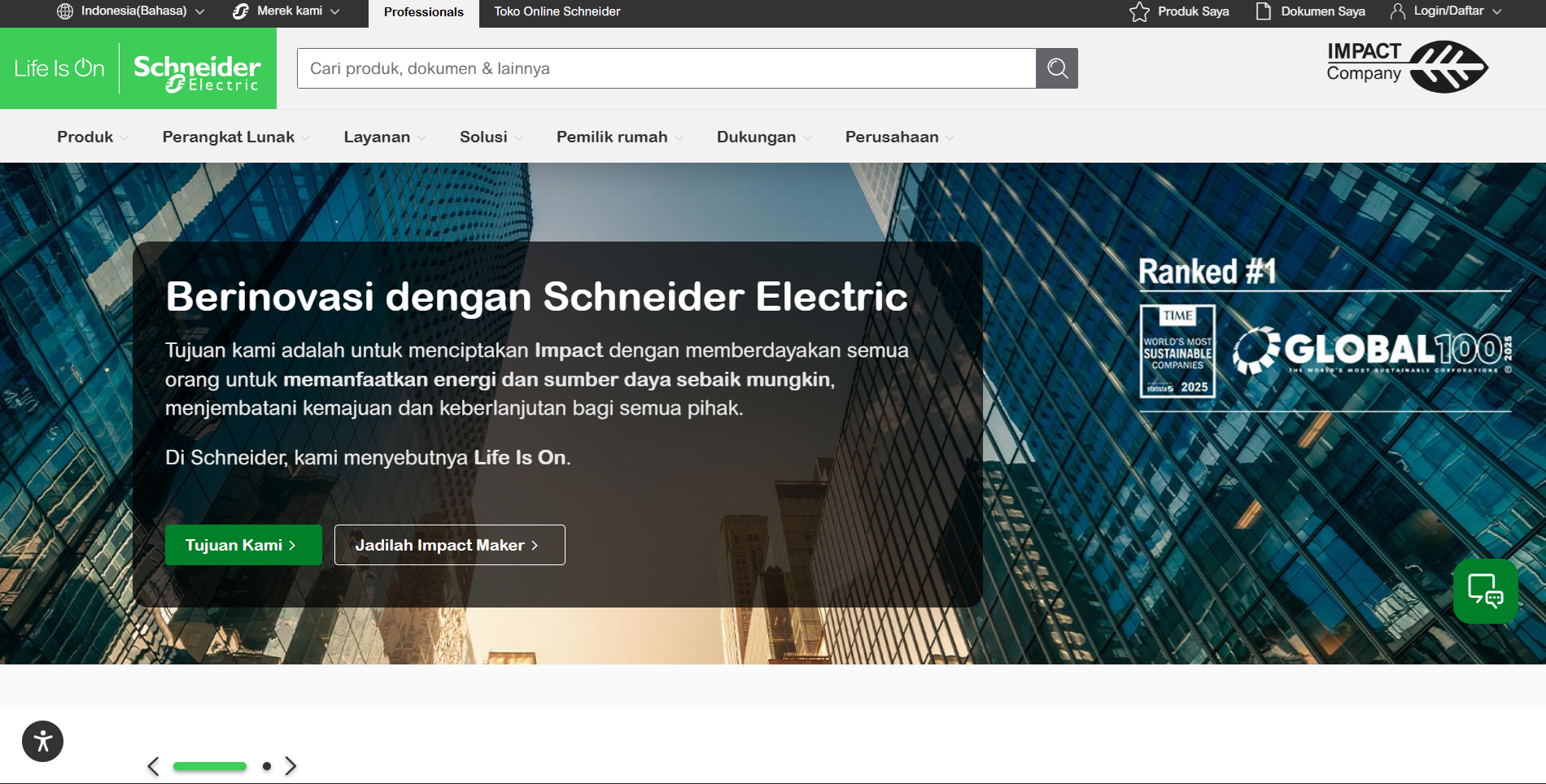The image size is (1546, 784).
Task: Click the Dokumen Saya document icon
Action: tap(1263, 11)
